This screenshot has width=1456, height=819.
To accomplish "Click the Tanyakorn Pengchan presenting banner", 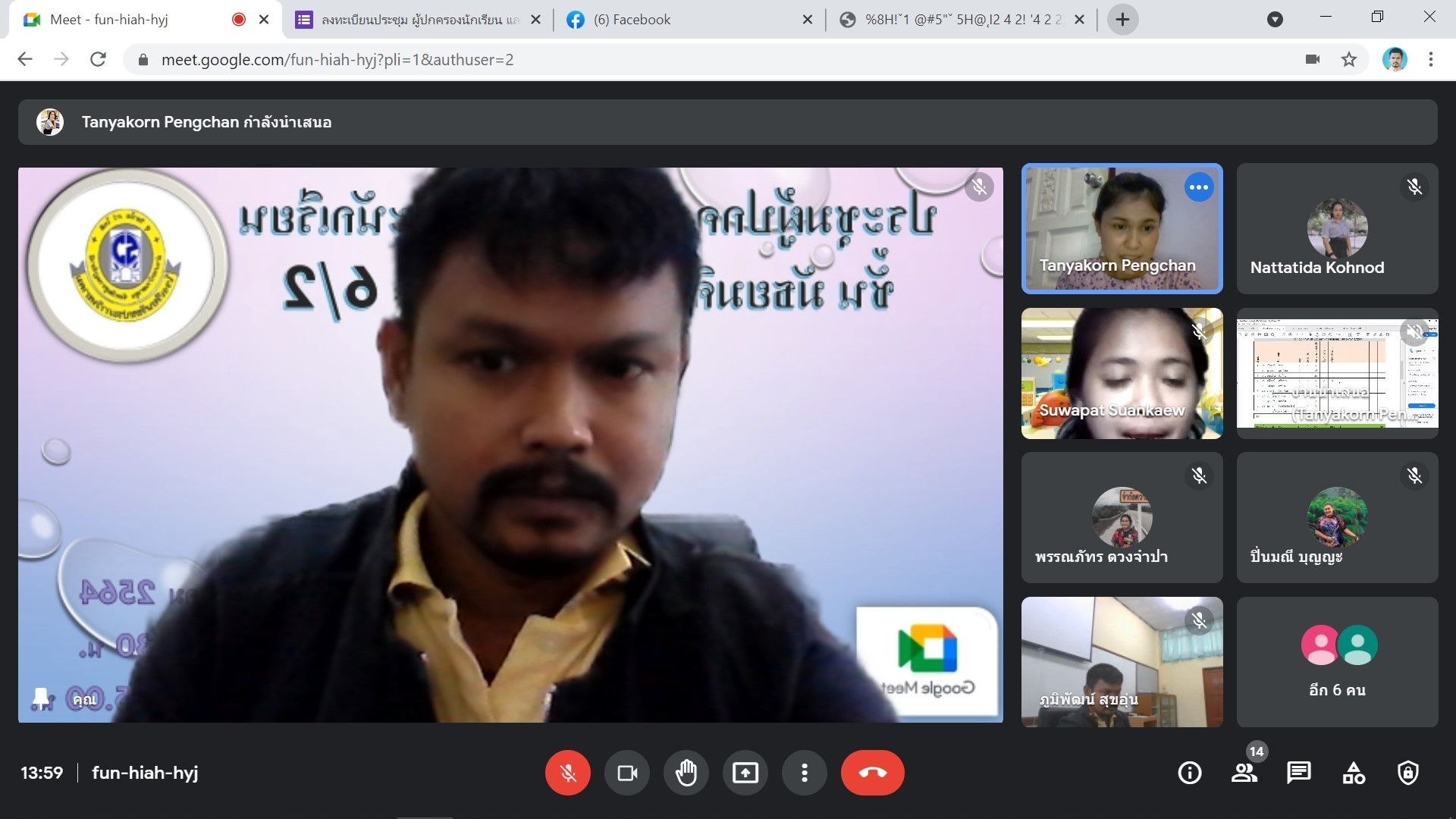I will [x=206, y=122].
